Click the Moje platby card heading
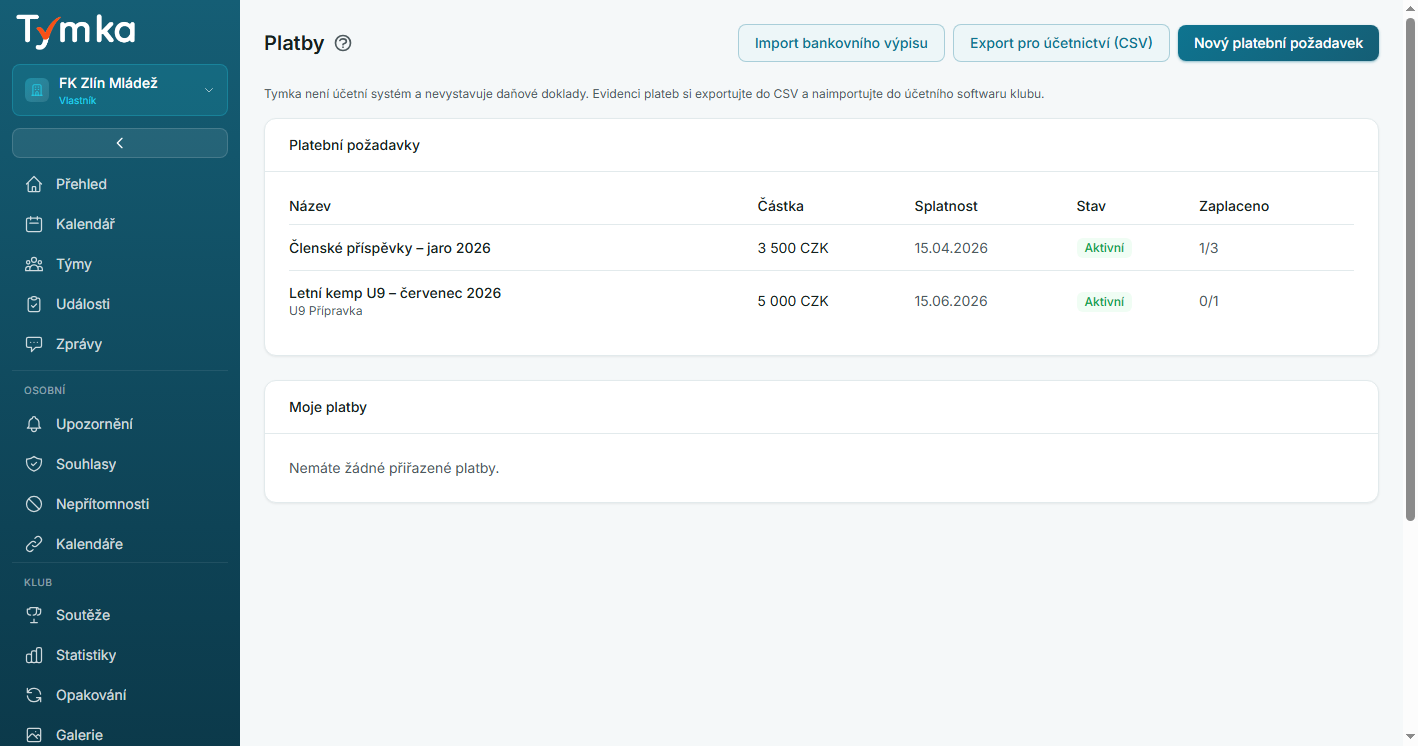Viewport: 1418px width, 746px height. click(x=328, y=407)
